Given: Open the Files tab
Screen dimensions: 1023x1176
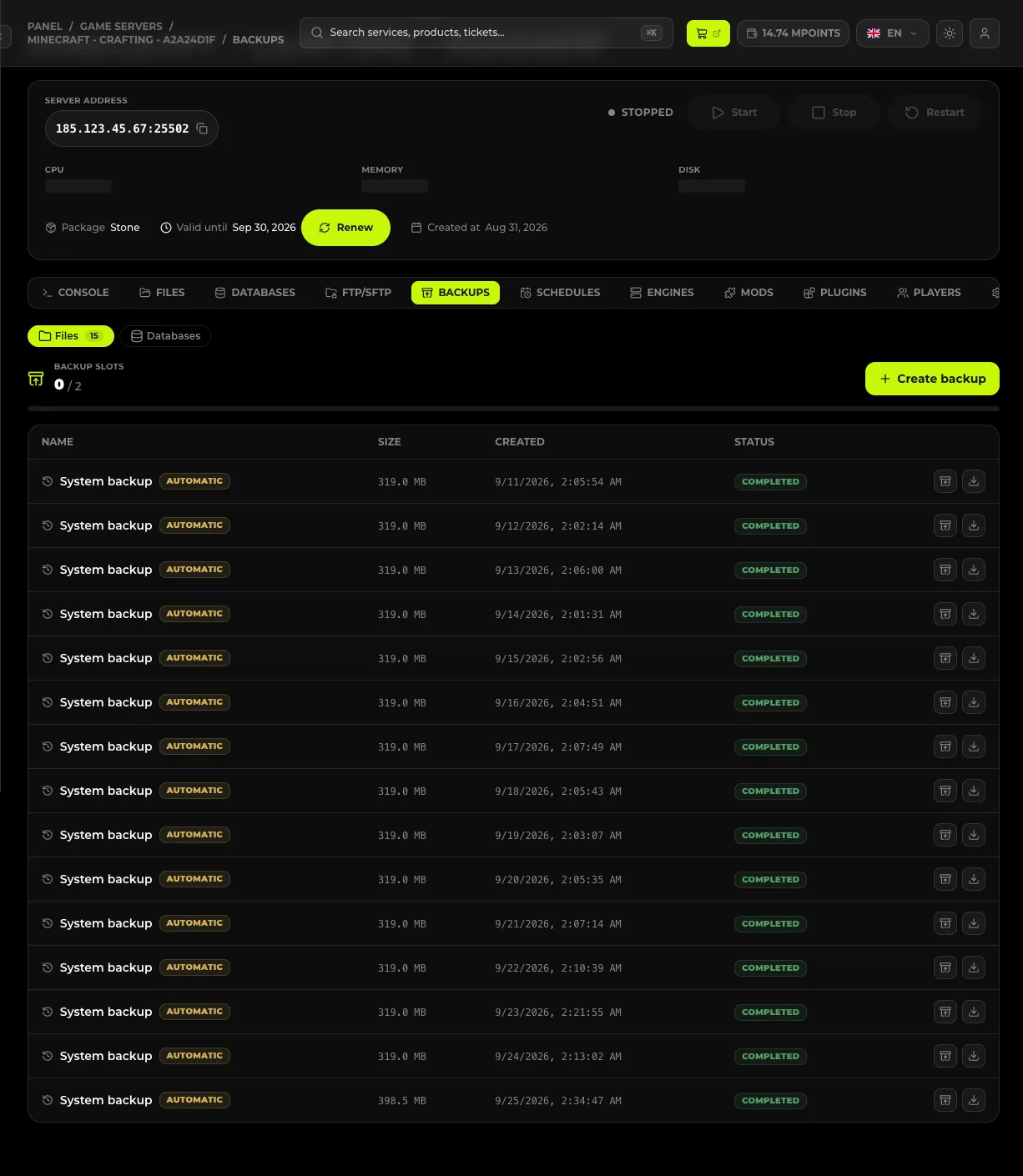Looking at the screenshot, I should click(162, 293).
